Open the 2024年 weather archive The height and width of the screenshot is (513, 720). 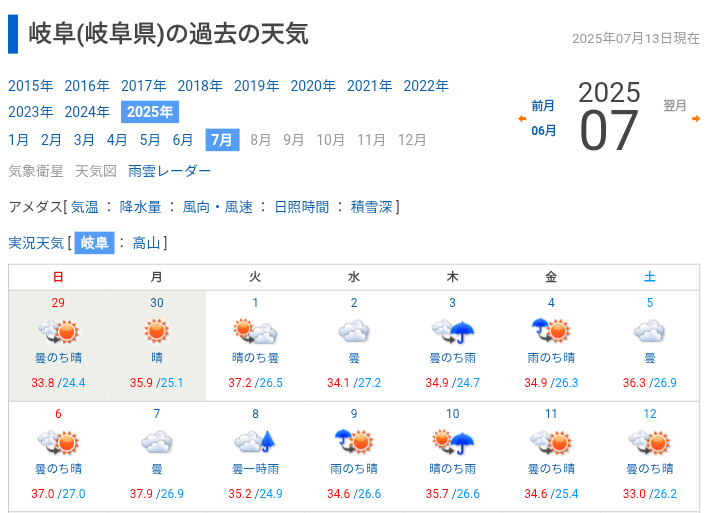[87, 112]
